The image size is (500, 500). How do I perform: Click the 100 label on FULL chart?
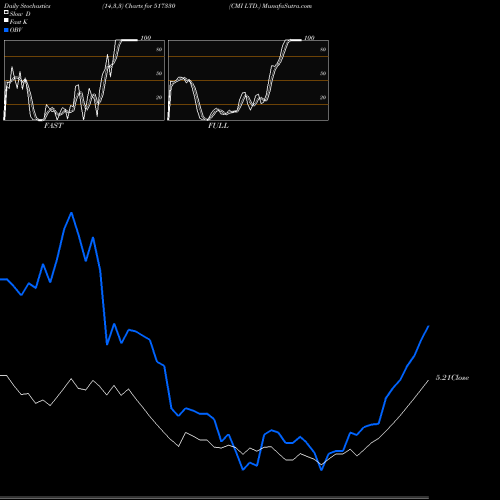point(309,38)
